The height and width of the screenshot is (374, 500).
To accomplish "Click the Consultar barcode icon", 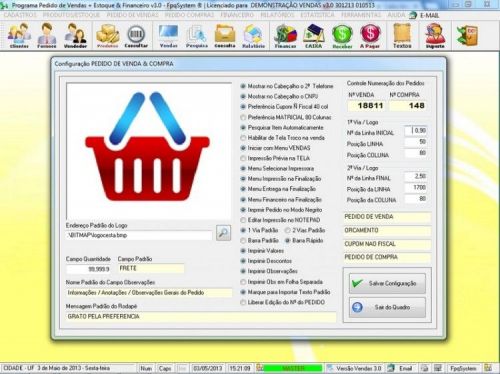I will pyautogui.click(x=136, y=35).
